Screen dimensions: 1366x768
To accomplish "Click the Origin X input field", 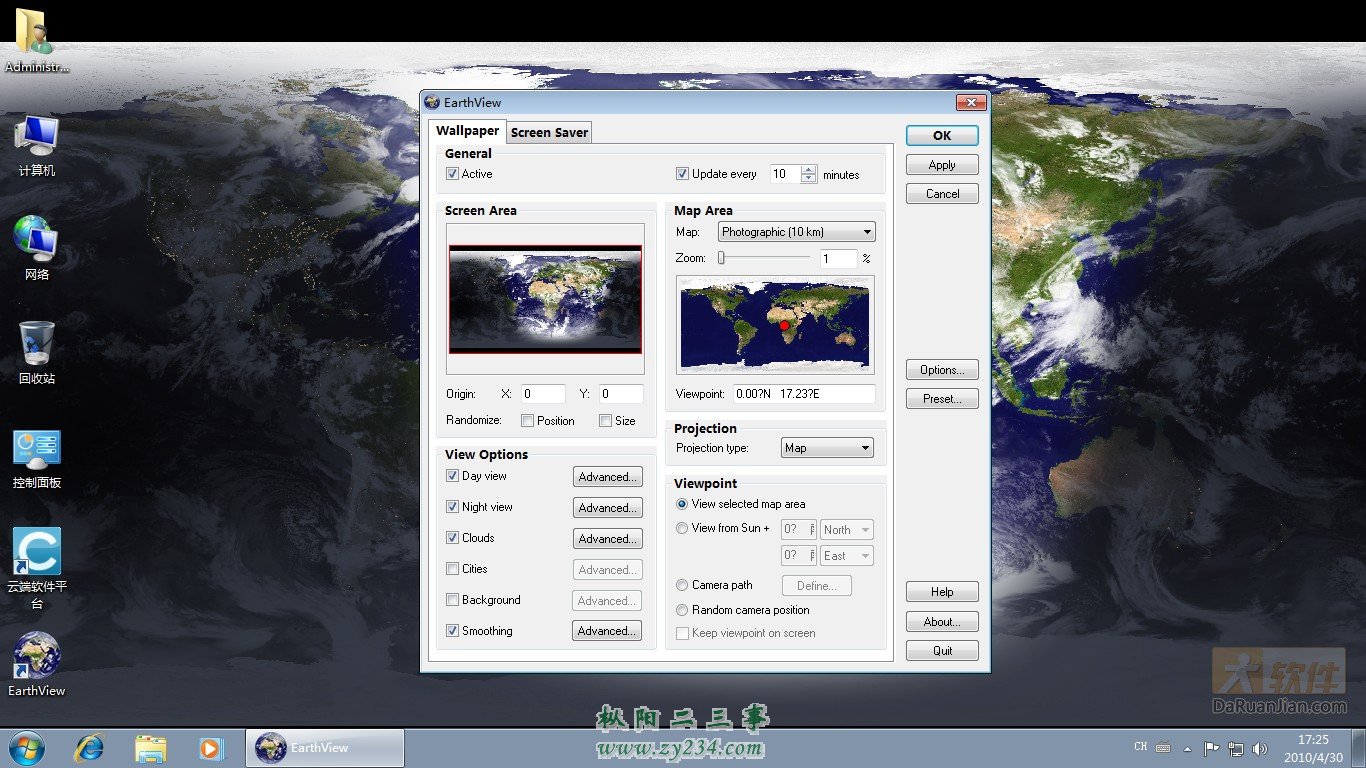I will (543, 394).
